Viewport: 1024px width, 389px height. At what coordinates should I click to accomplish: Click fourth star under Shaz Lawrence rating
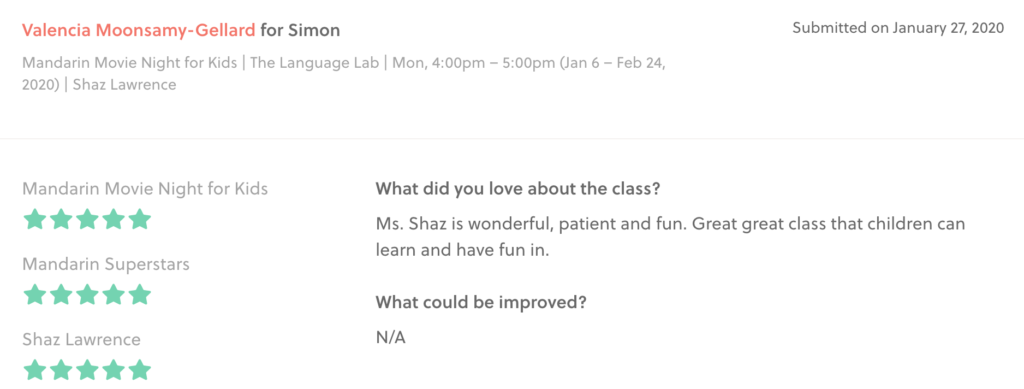113,370
